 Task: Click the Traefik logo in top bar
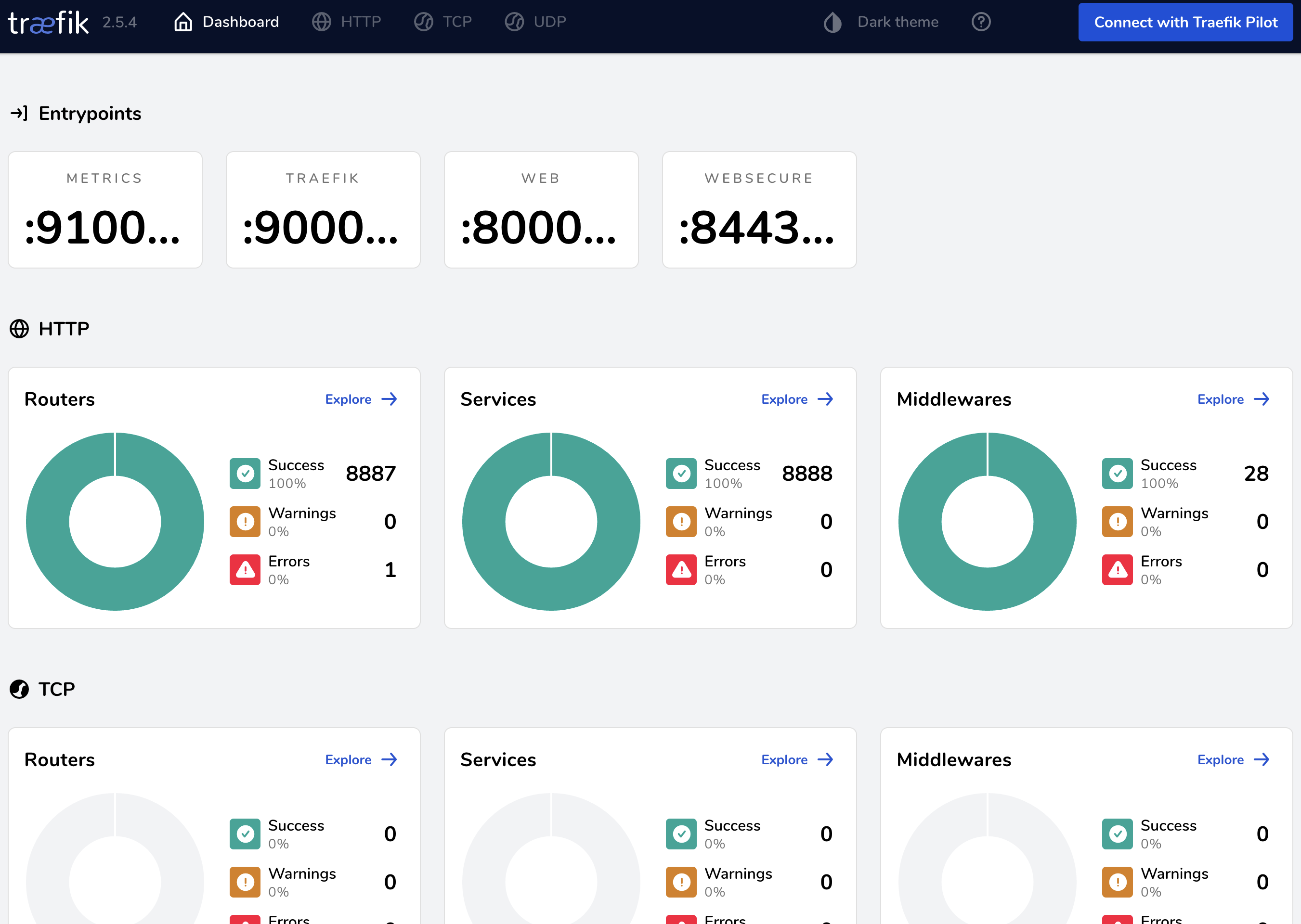pos(48,22)
